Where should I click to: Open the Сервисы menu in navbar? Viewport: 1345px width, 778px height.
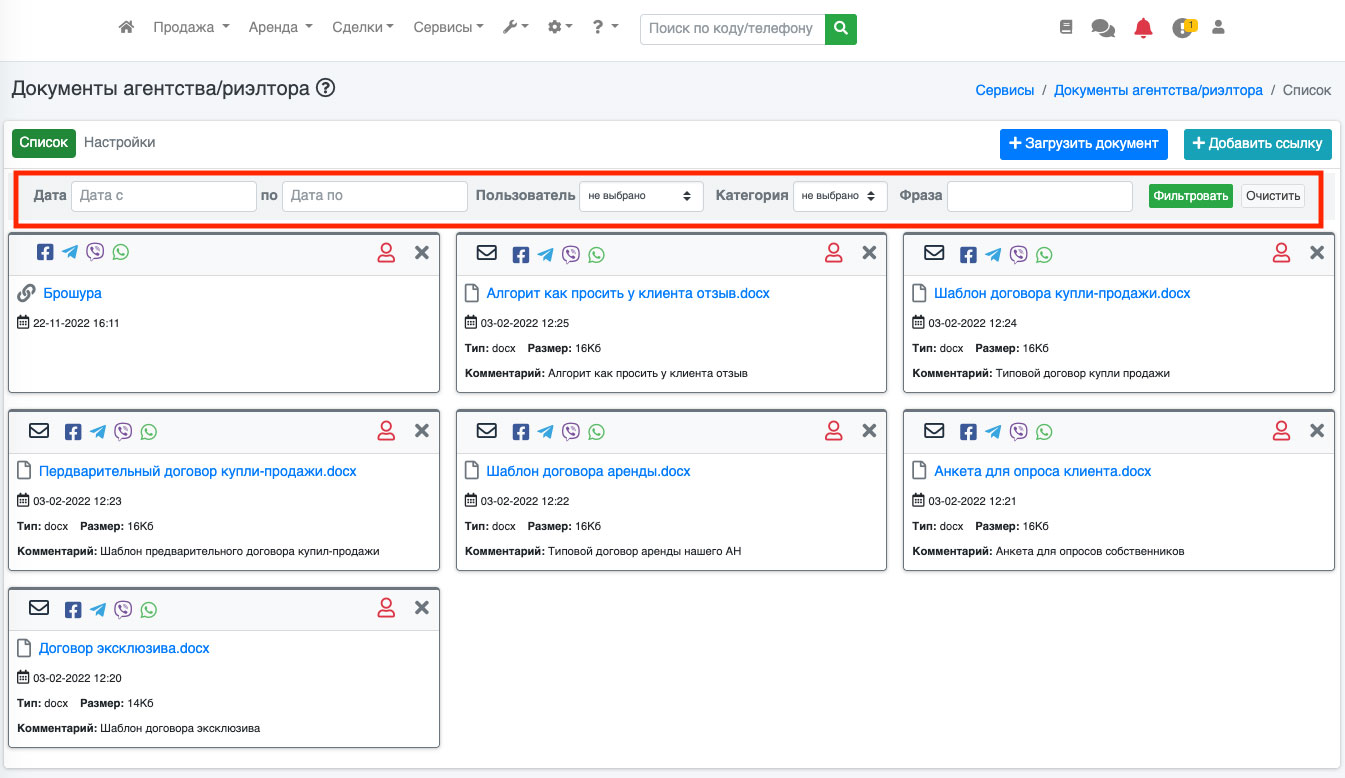coord(448,28)
